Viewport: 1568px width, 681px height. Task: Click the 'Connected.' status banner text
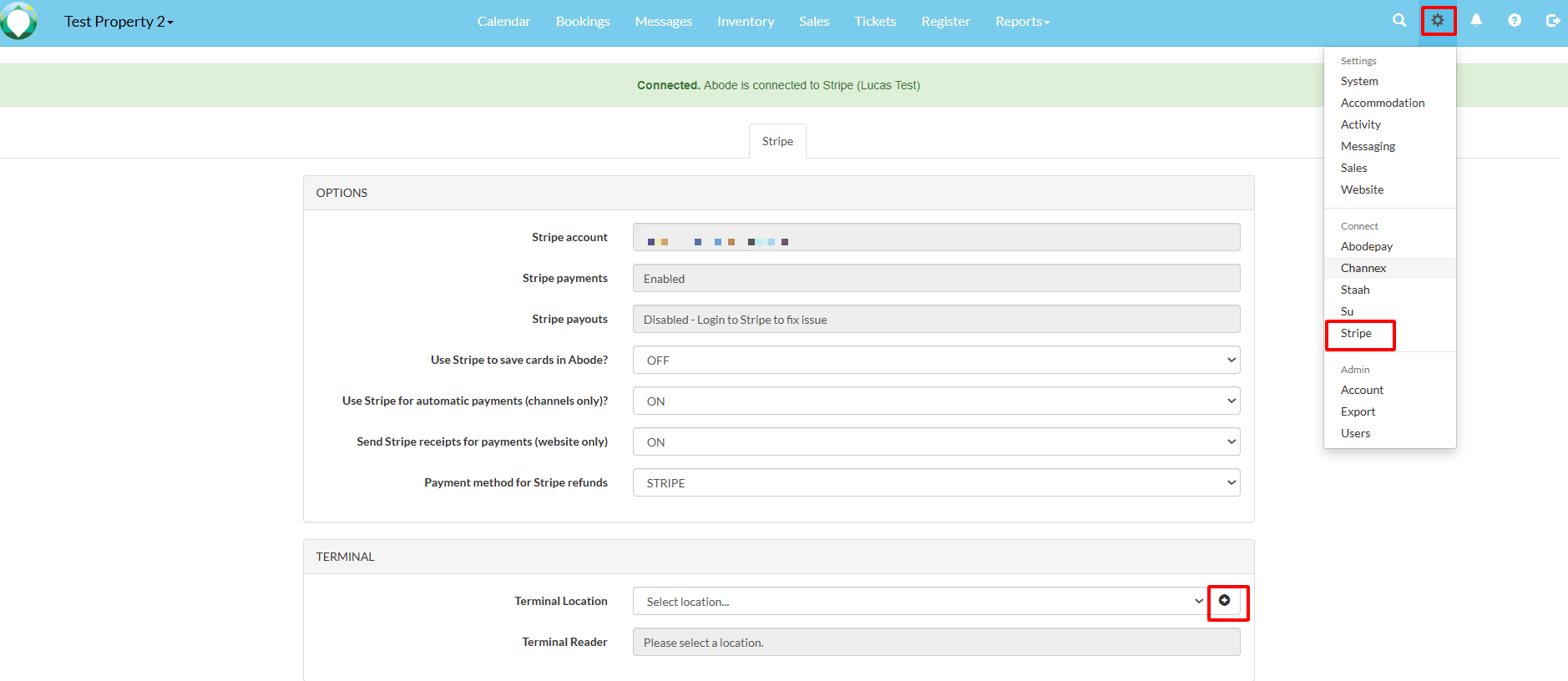pyautogui.click(x=668, y=85)
